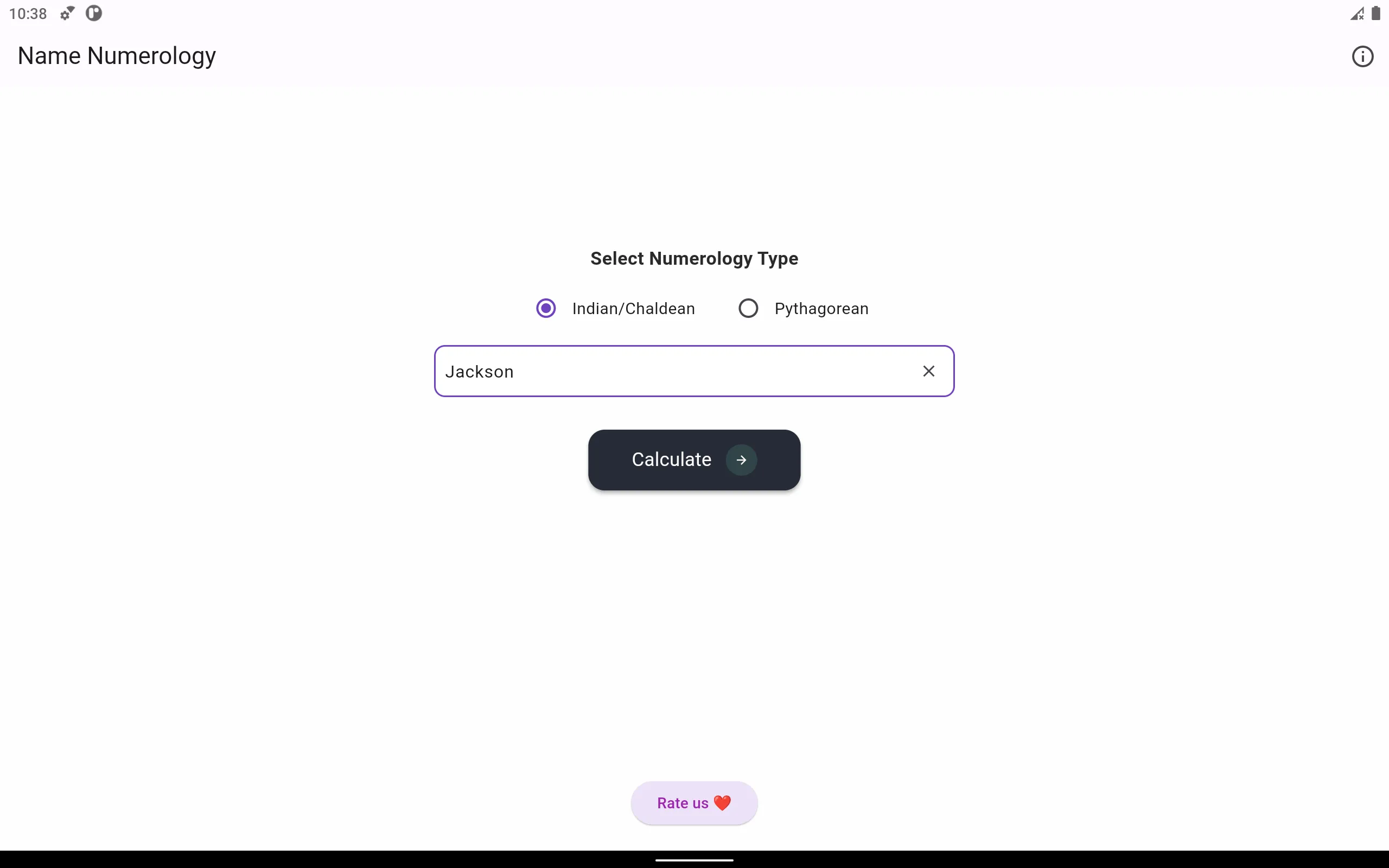The image size is (1389, 868).
Task: Clear the Jackson text input field
Action: point(928,371)
